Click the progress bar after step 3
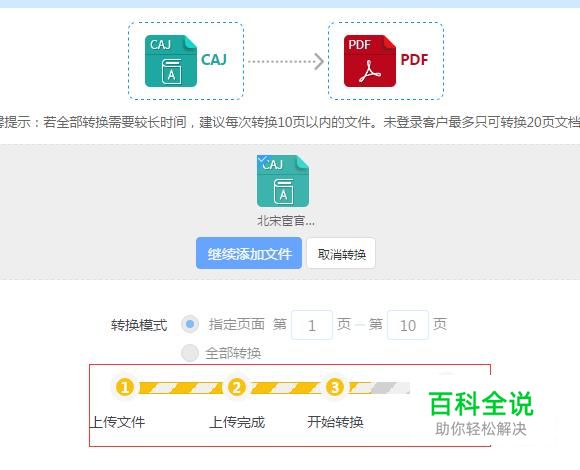The height and width of the screenshot is (470, 580). click(x=380, y=388)
